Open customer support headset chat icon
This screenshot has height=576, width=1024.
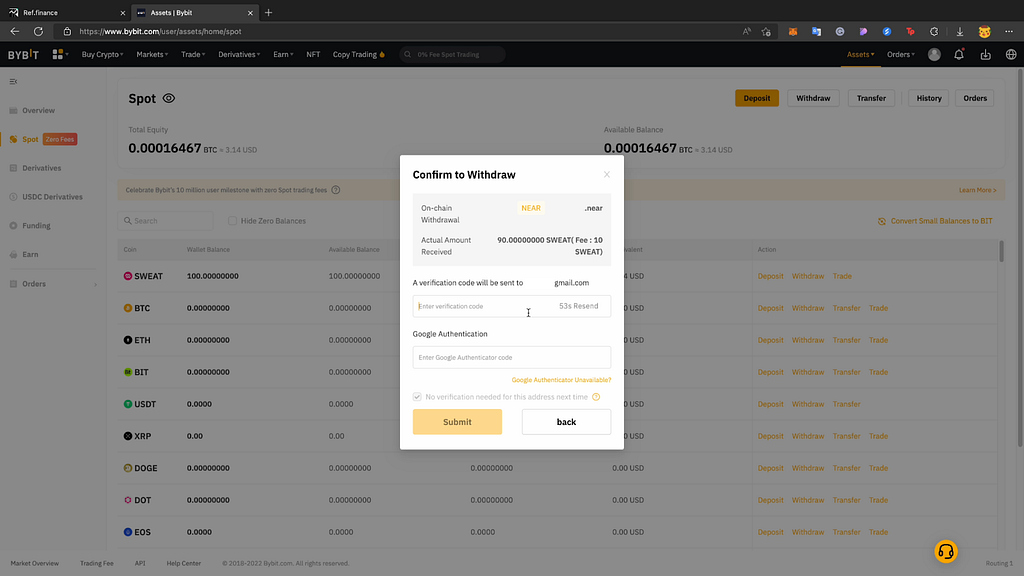pos(946,552)
